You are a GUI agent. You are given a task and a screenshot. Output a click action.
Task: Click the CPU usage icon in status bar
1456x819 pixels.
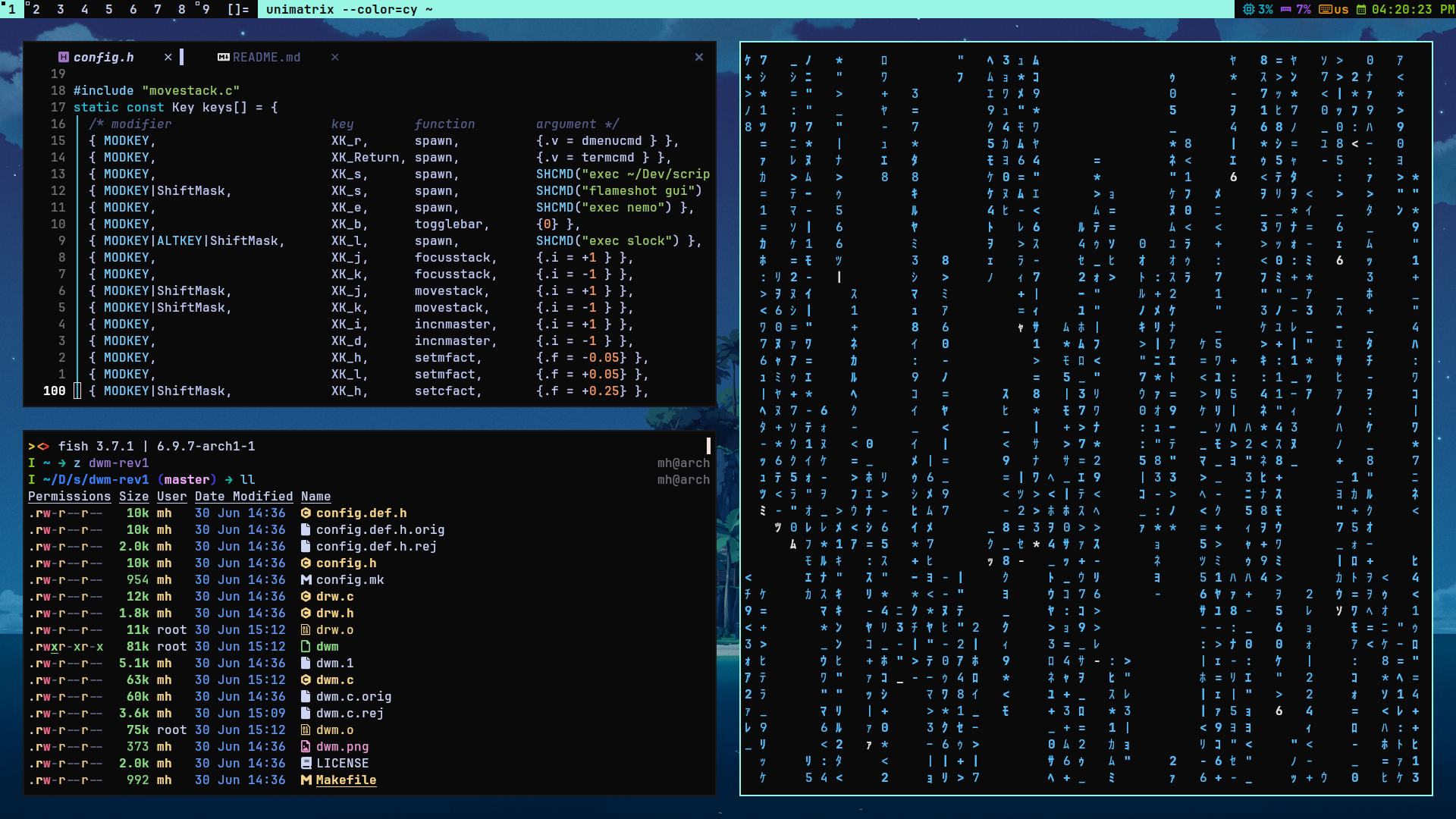point(1249,10)
